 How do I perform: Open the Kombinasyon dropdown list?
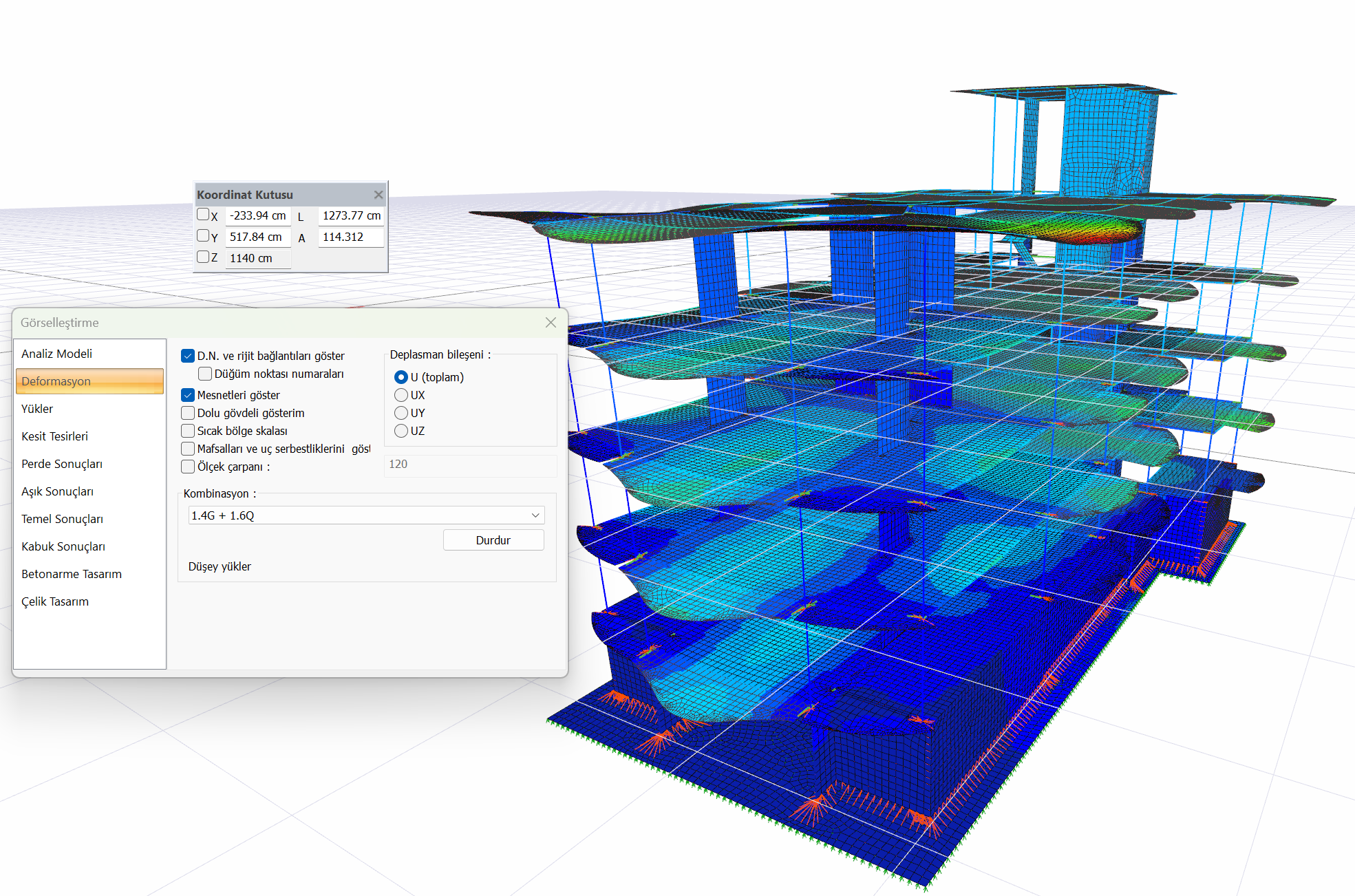click(535, 515)
